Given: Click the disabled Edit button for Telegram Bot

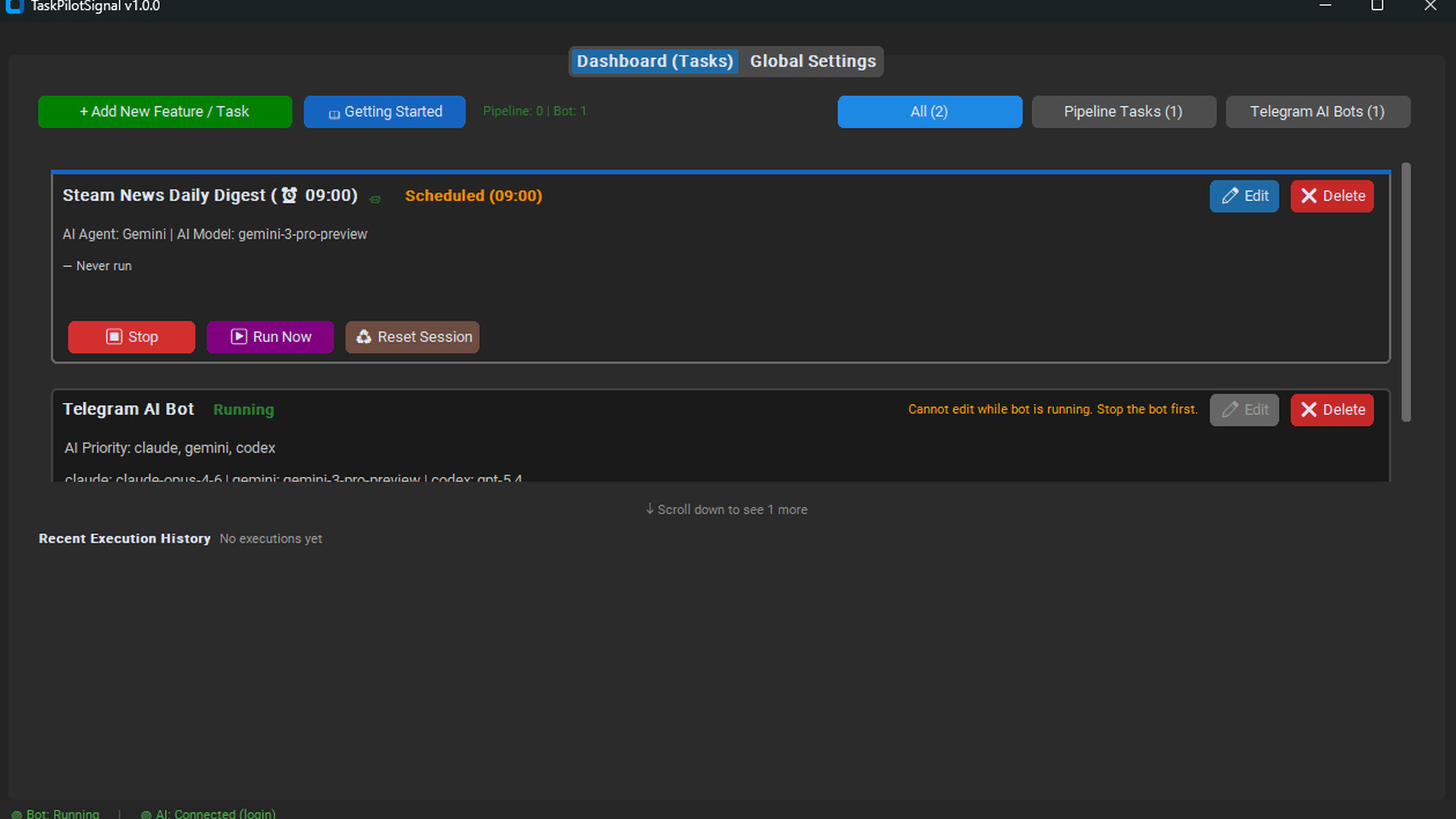Looking at the screenshot, I should pyautogui.click(x=1244, y=409).
